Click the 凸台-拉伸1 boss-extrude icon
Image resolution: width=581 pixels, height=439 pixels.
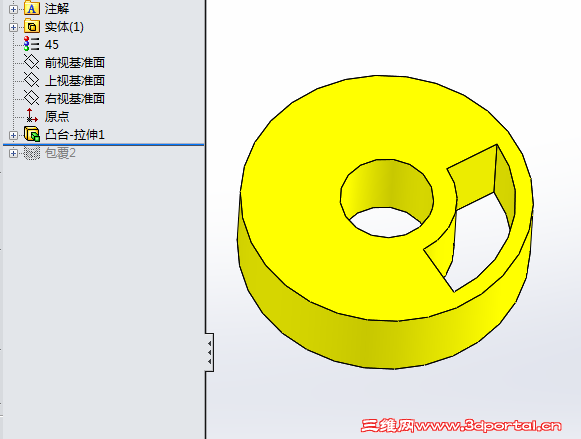click(x=32, y=134)
